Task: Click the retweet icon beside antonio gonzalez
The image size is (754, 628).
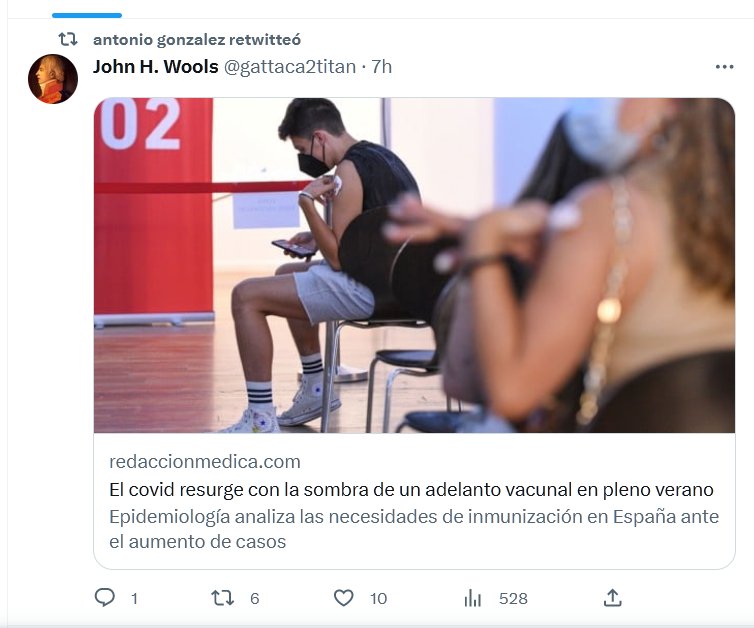Action: pyautogui.click(x=68, y=38)
